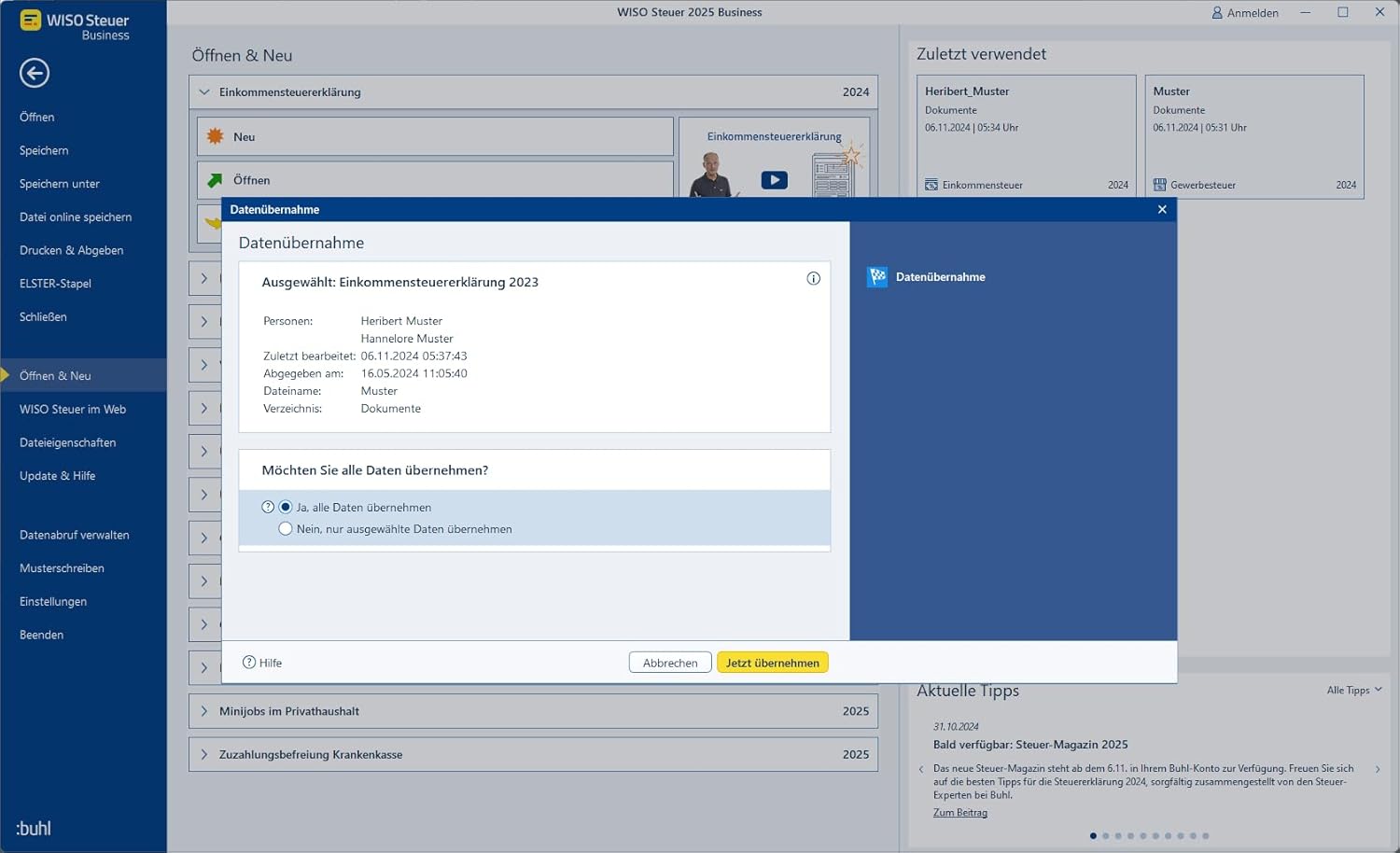Viewport: 1400px width, 853px height.
Task: Click 'Aktuelle Tipps' heading
Action: click(968, 691)
